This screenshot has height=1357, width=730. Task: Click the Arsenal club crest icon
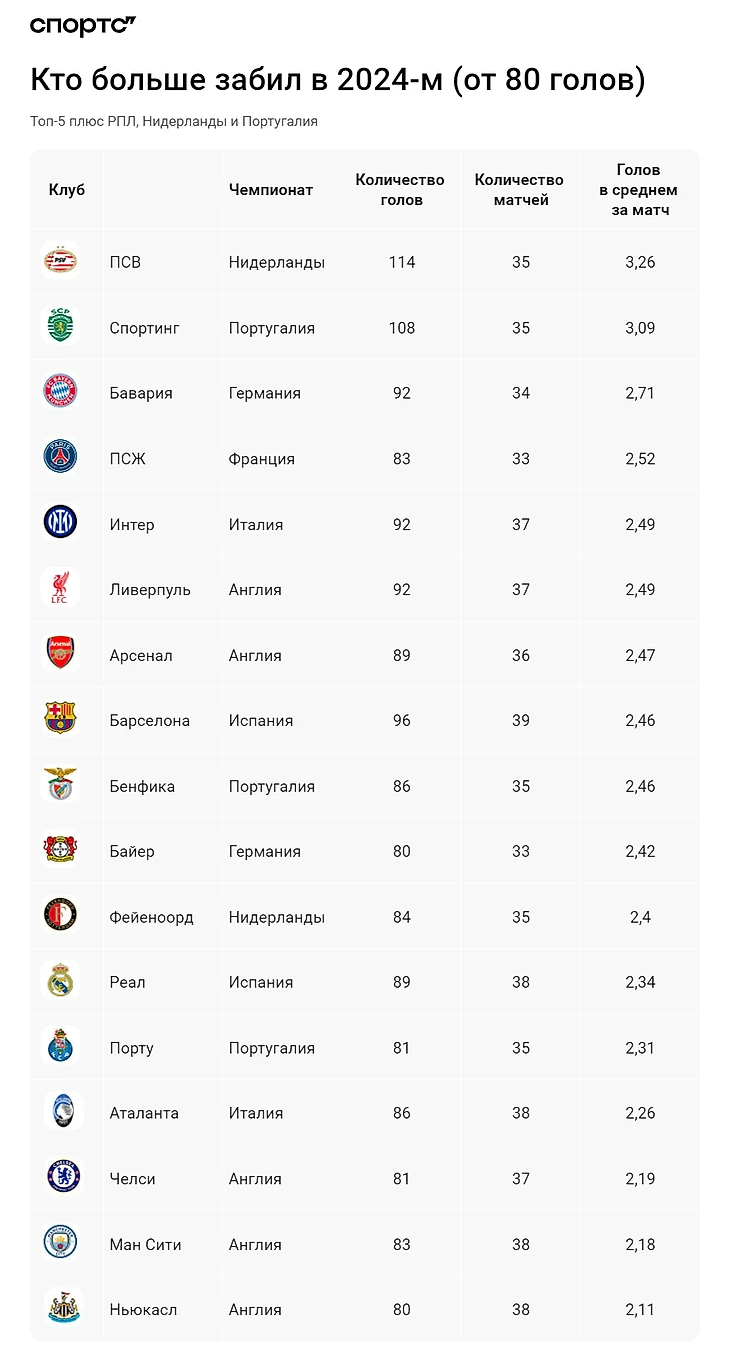(x=60, y=654)
